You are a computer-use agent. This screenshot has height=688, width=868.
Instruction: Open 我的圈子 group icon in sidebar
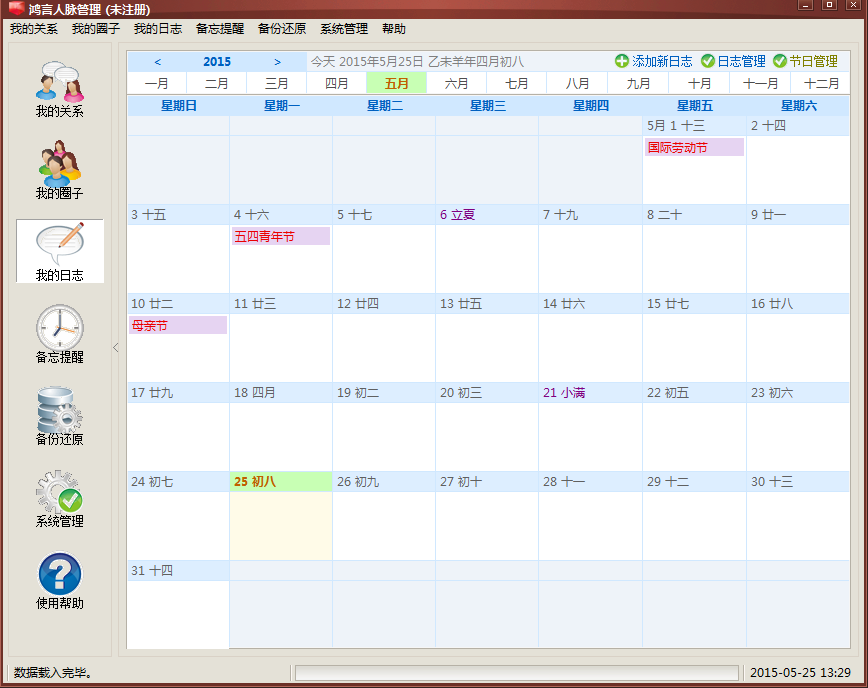pyautogui.click(x=59, y=164)
